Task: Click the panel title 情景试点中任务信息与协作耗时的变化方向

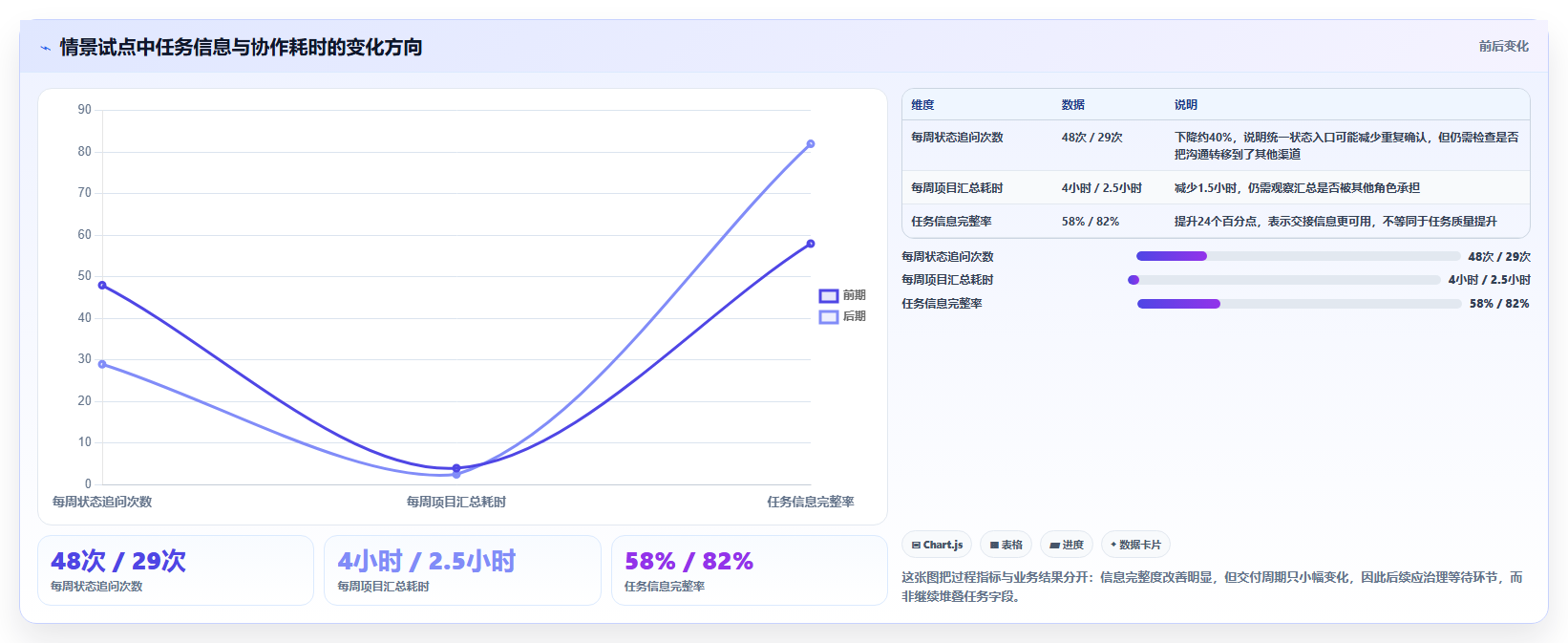Action: [x=242, y=48]
